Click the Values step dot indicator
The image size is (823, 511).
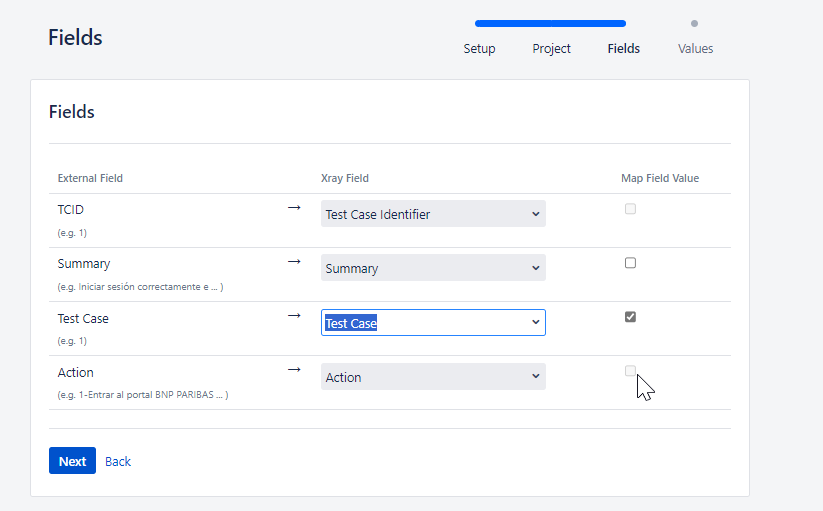694,23
